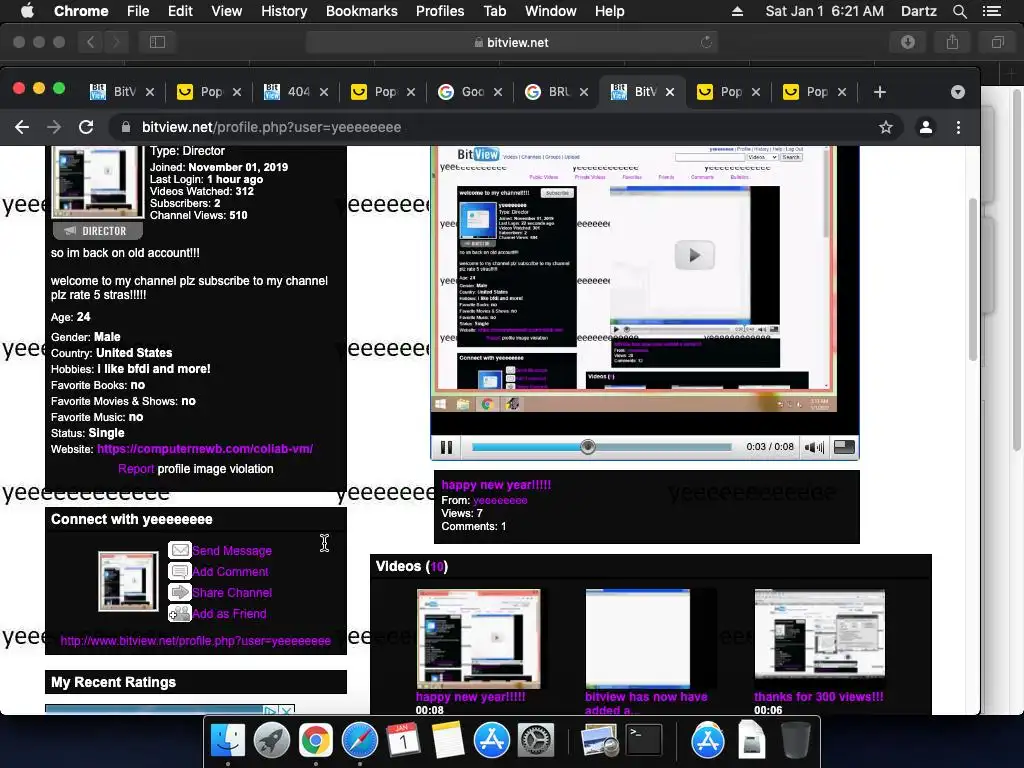
Task: Open Chrome's three-dot menu
Action: point(958,127)
